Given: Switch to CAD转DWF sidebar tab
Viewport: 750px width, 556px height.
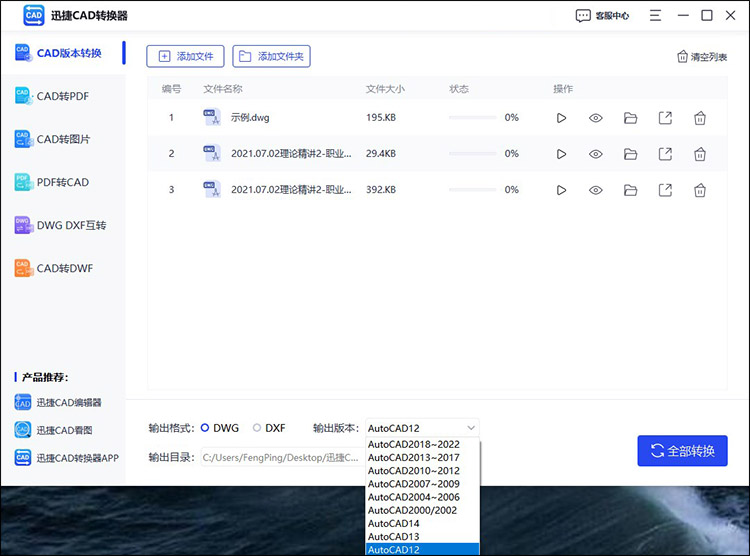Looking at the screenshot, I should tap(63, 268).
